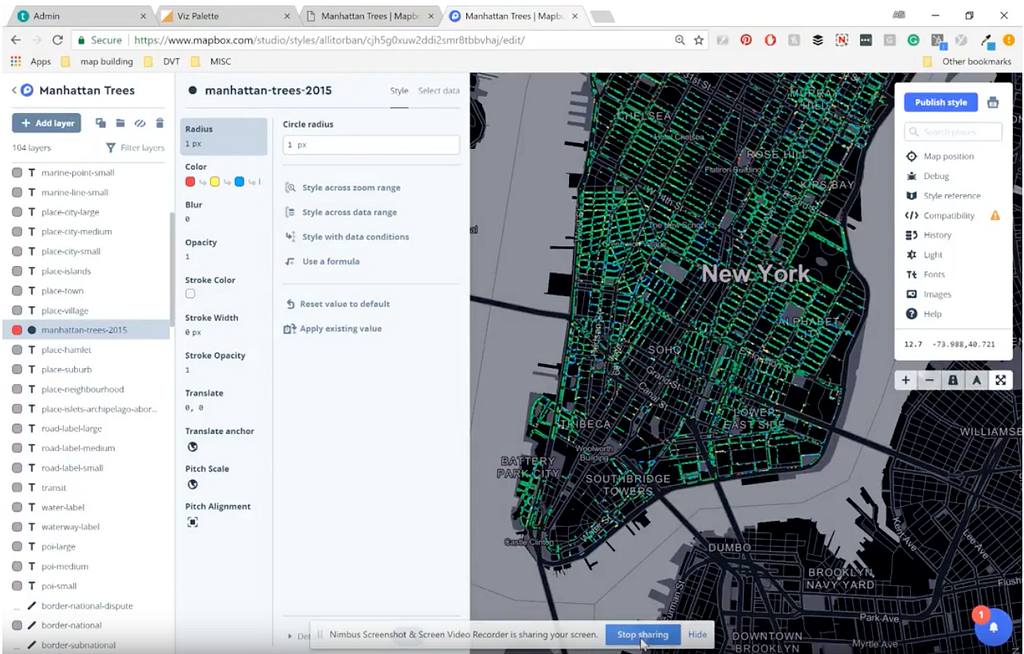Screen dimensions: 1024x654
Task: Click the print icon next to Publish style
Action: pyautogui.click(x=993, y=103)
